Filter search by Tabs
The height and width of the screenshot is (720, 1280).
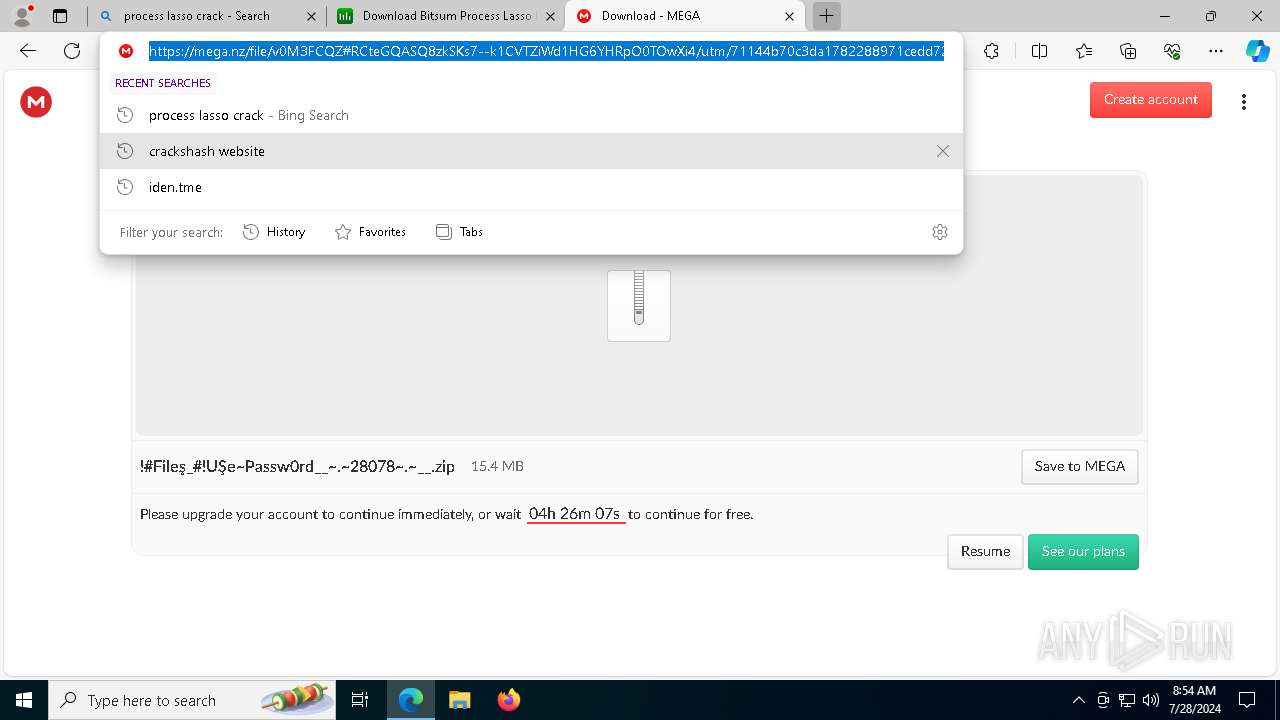tap(459, 232)
